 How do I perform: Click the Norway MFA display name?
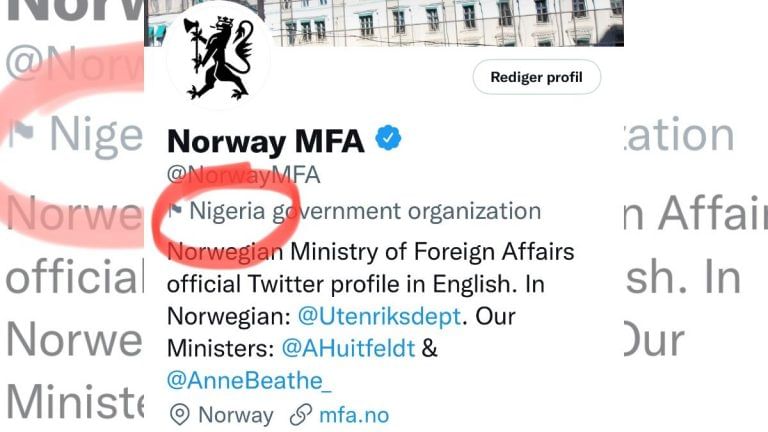pos(265,140)
